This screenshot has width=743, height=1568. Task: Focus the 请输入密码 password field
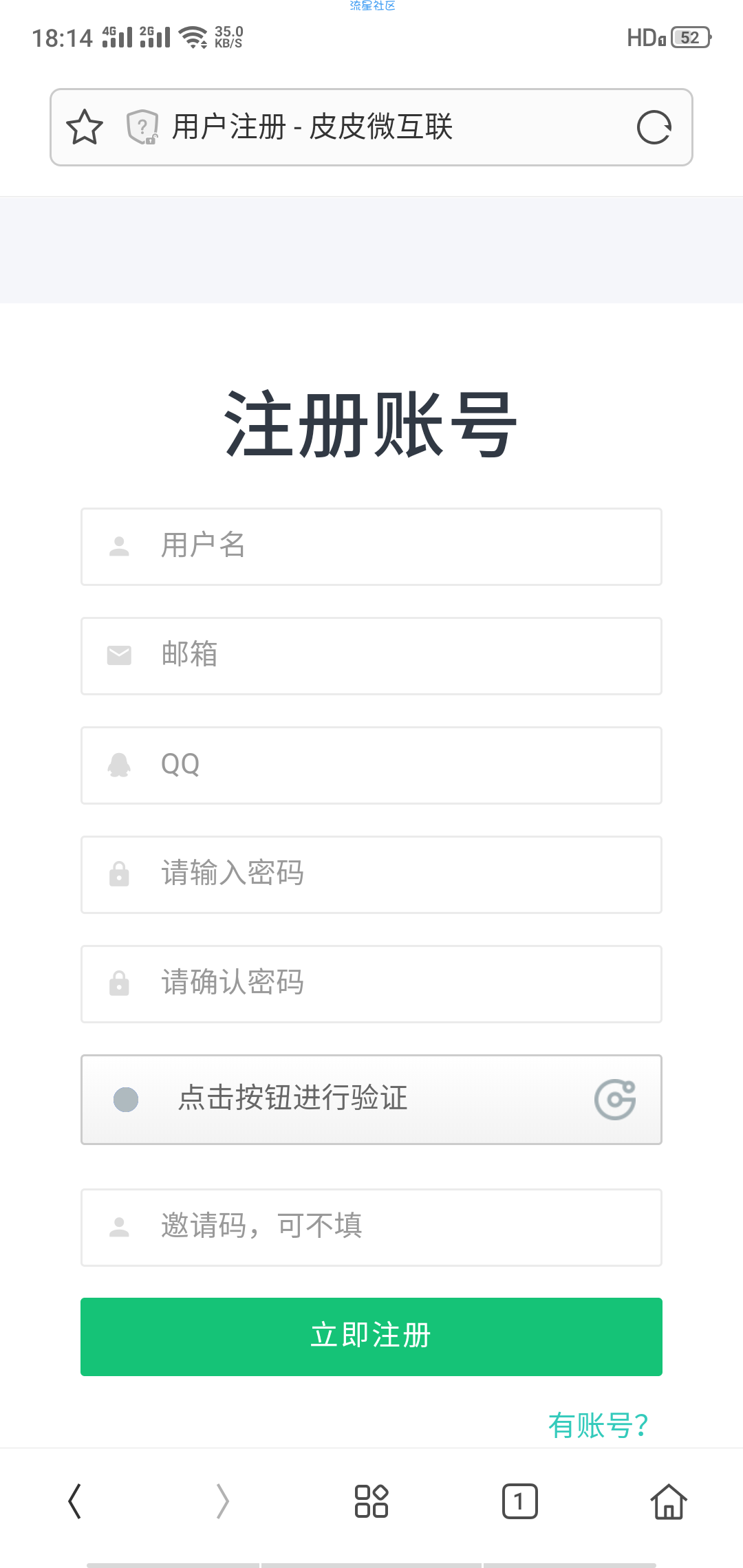(x=371, y=875)
